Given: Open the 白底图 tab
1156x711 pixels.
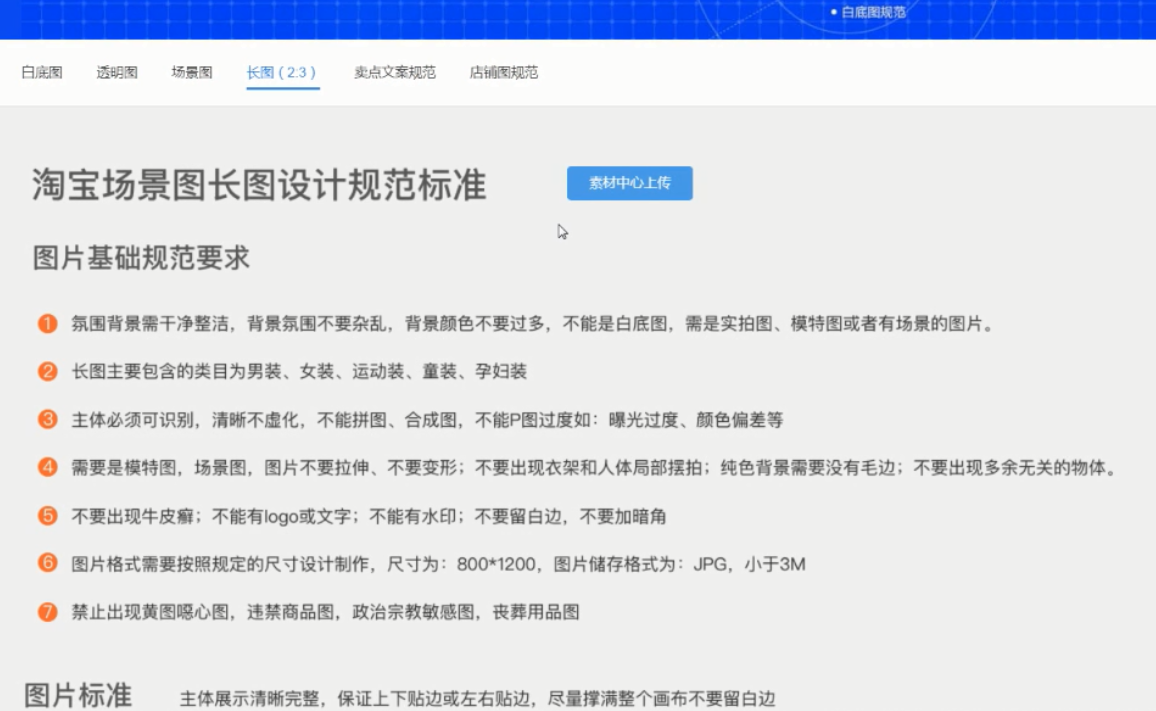Looking at the screenshot, I should tap(42, 73).
